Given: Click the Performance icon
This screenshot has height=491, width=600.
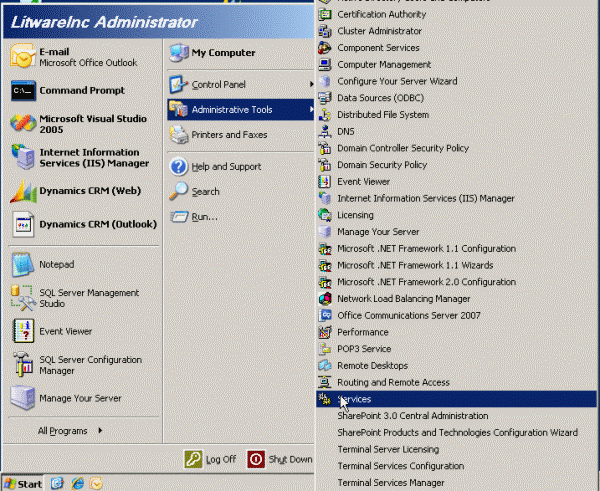Looking at the screenshot, I should [325, 332].
